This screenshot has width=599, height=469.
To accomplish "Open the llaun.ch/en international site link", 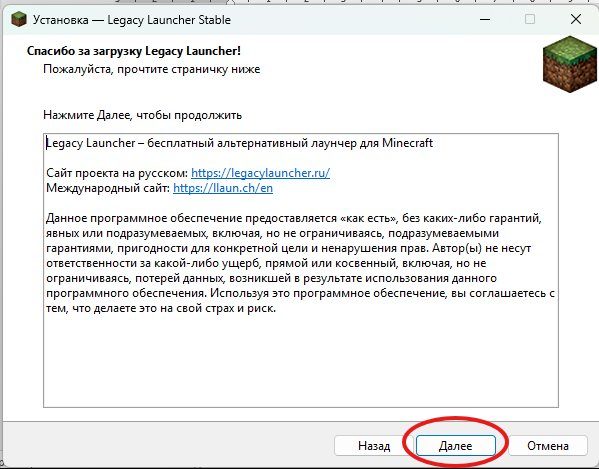I will (x=223, y=188).
